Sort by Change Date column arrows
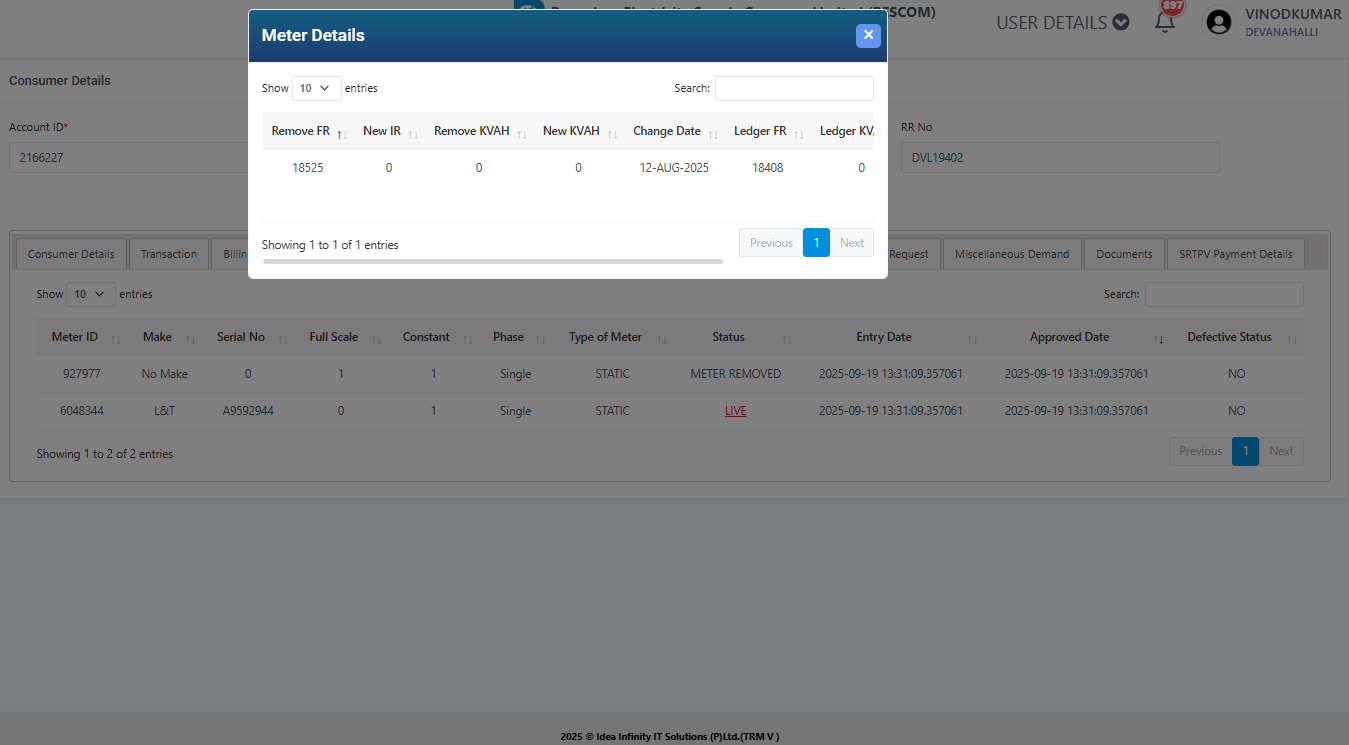This screenshot has height=745, width=1349. click(x=713, y=133)
